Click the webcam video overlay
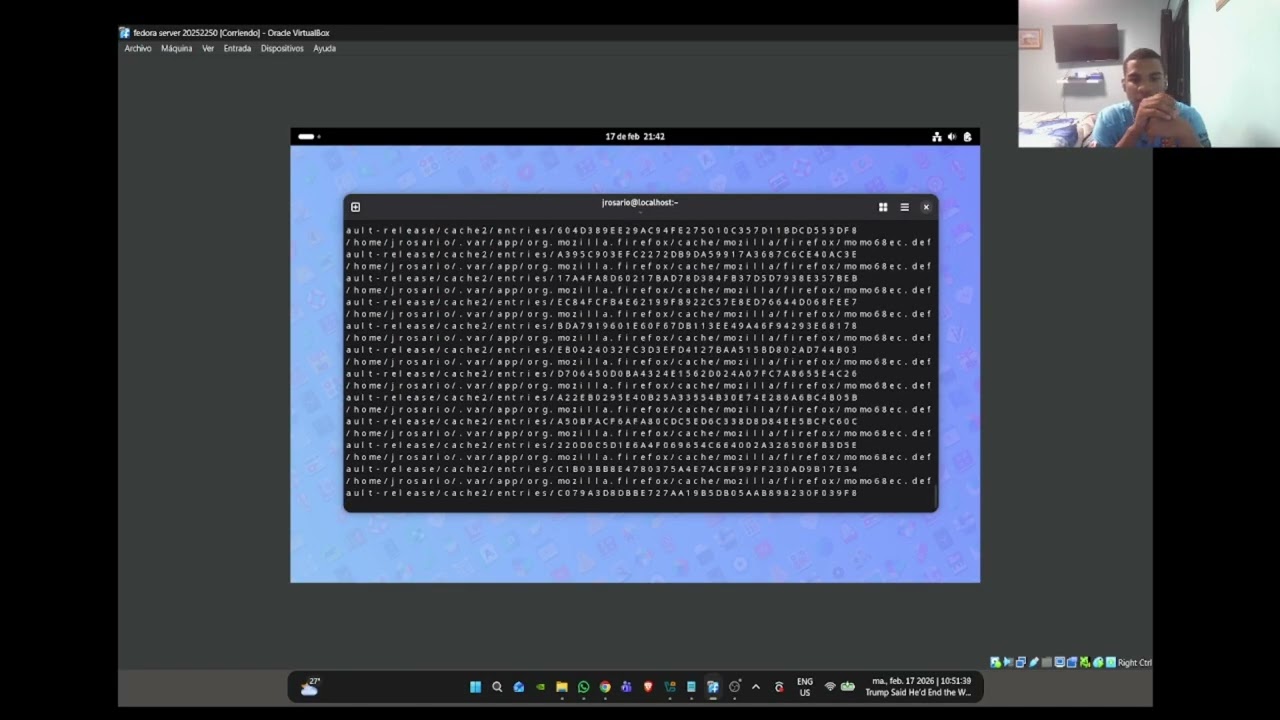 pyautogui.click(x=1149, y=74)
